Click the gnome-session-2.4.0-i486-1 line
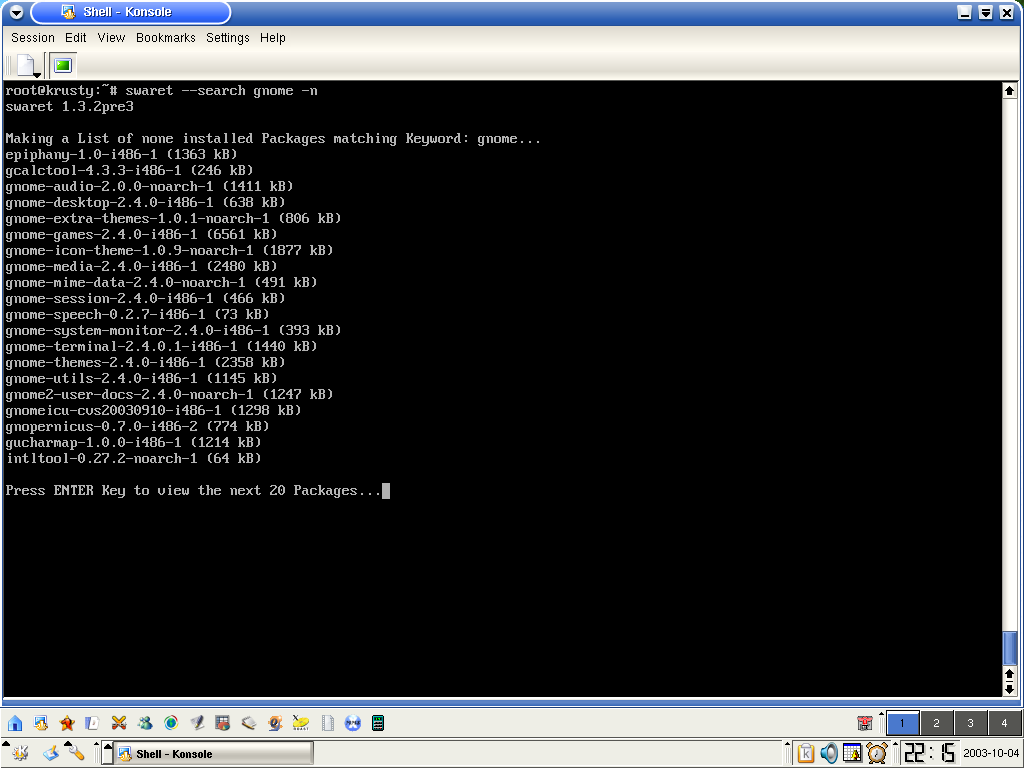 tap(146, 298)
